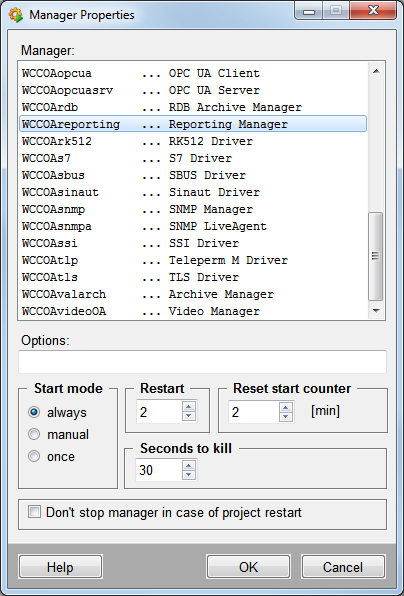Decrease the Restart count with down arrow
This screenshot has height=596, width=404.
click(x=189, y=417)
